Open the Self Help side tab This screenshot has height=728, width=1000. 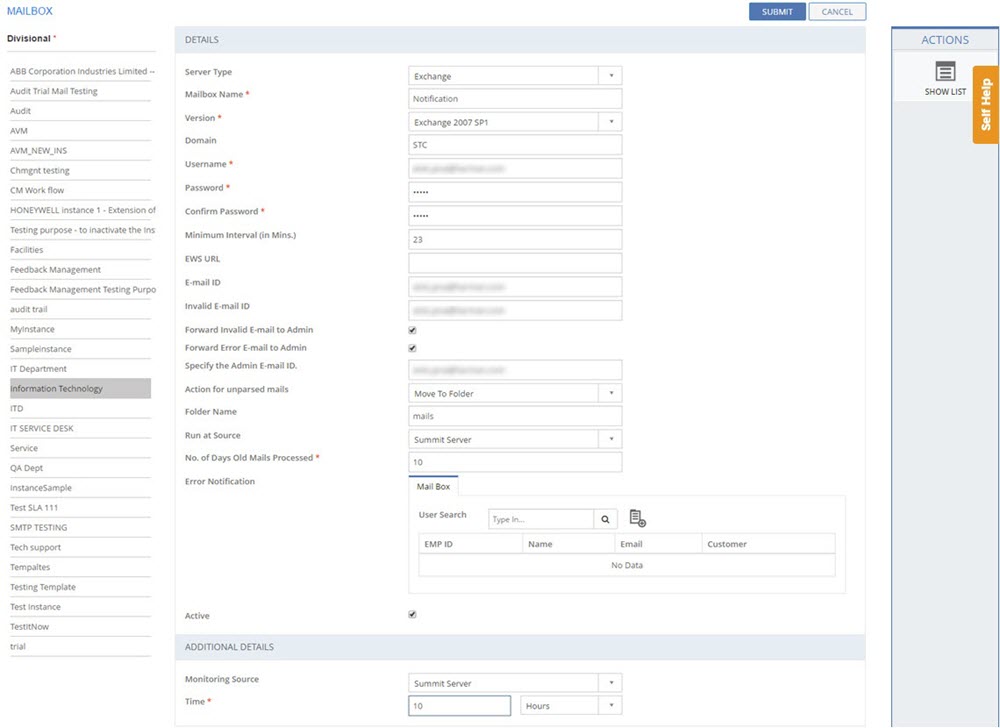[985, 105]
